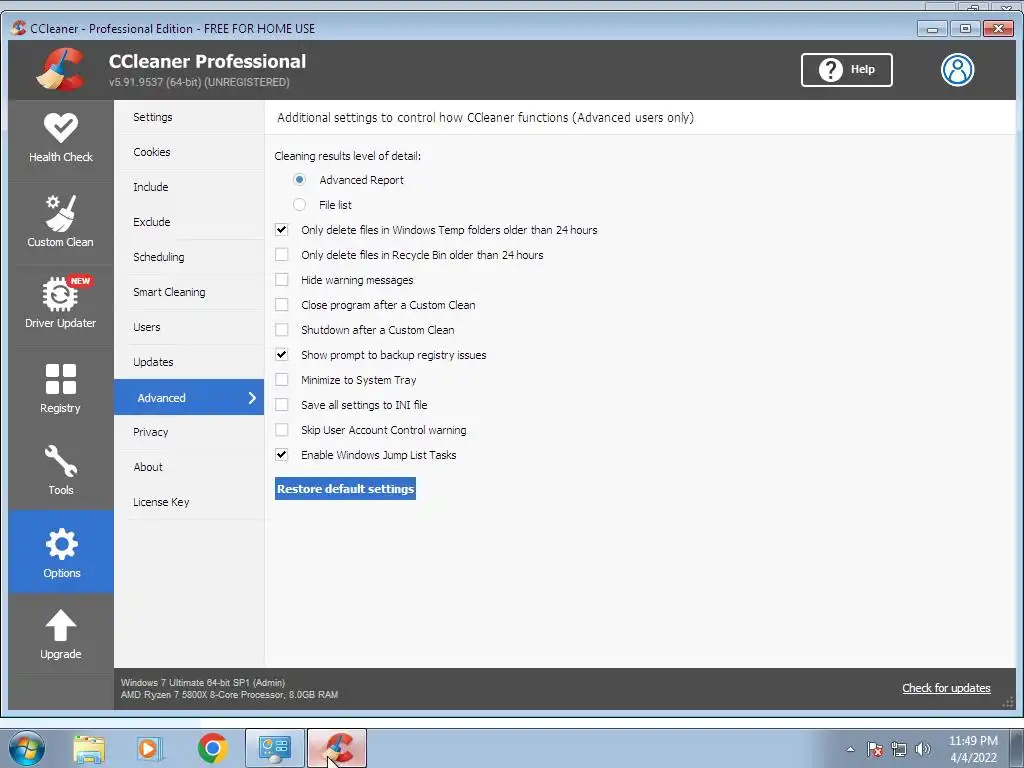Open the Tools wrench icon
This screenshot has width=1024, height=768.
pyautogui.click(x=61, y=461)
